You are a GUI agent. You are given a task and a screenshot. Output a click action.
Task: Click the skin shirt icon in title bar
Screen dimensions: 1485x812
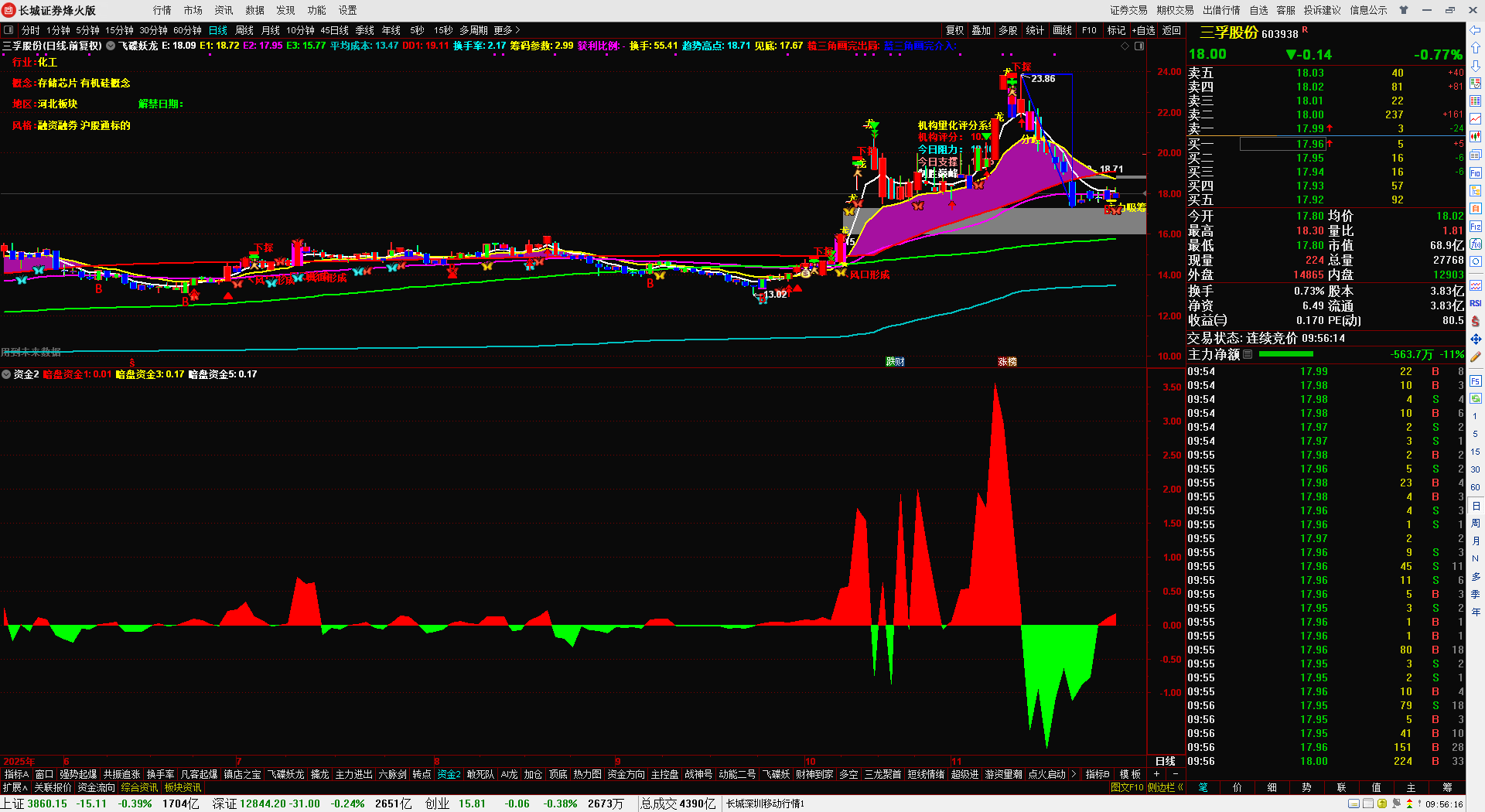[x=1403, y=10]
